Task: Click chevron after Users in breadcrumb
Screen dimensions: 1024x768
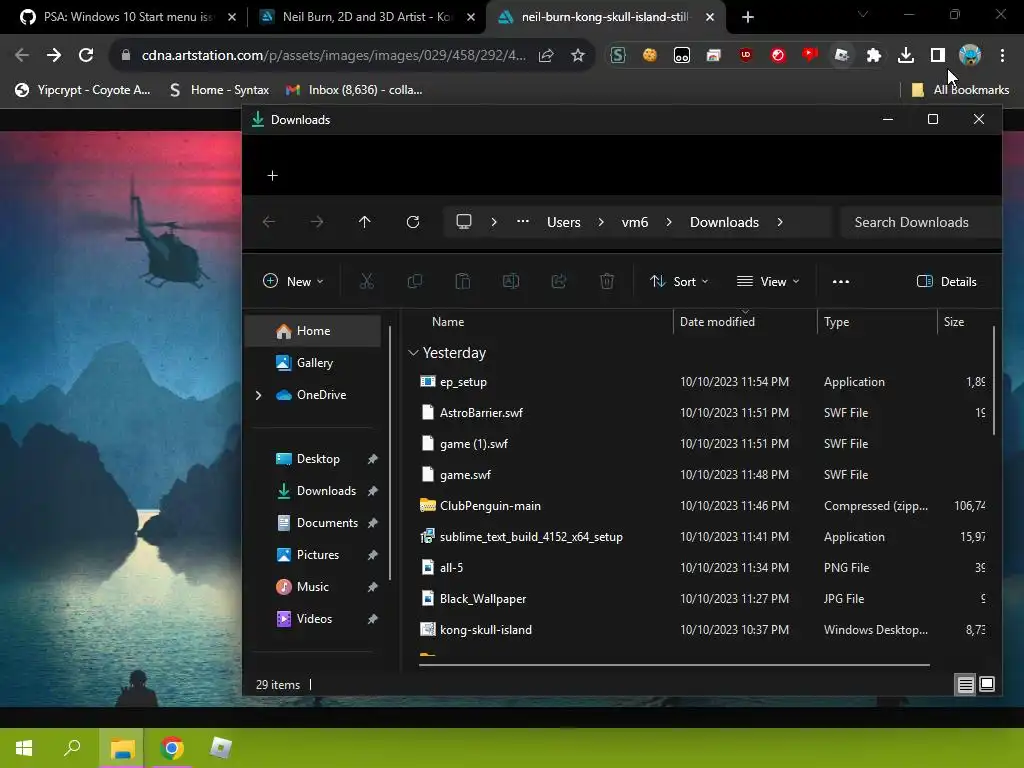Action: click(x=601, y=222)
